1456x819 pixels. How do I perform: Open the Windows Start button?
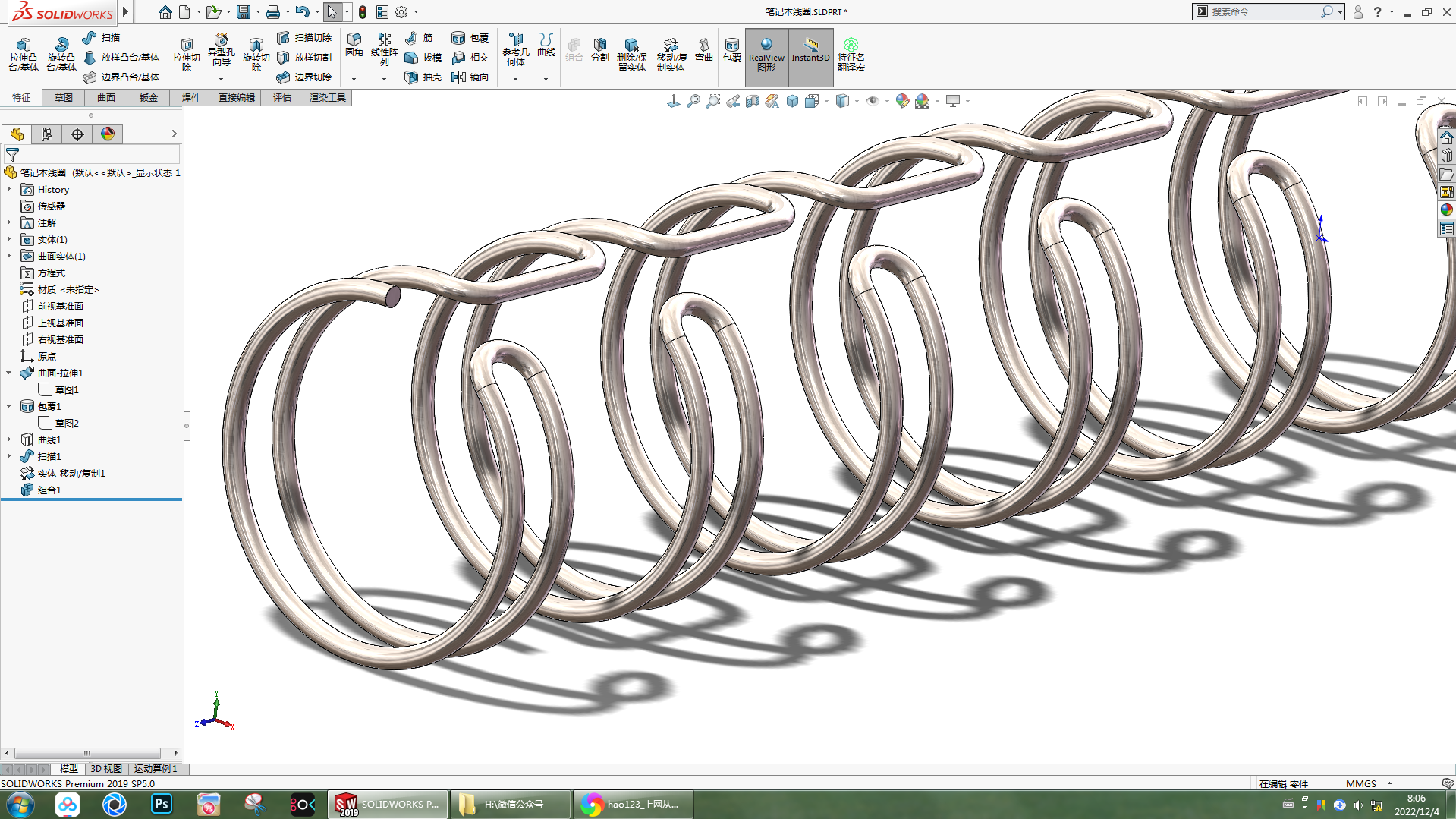pos(20,805)
